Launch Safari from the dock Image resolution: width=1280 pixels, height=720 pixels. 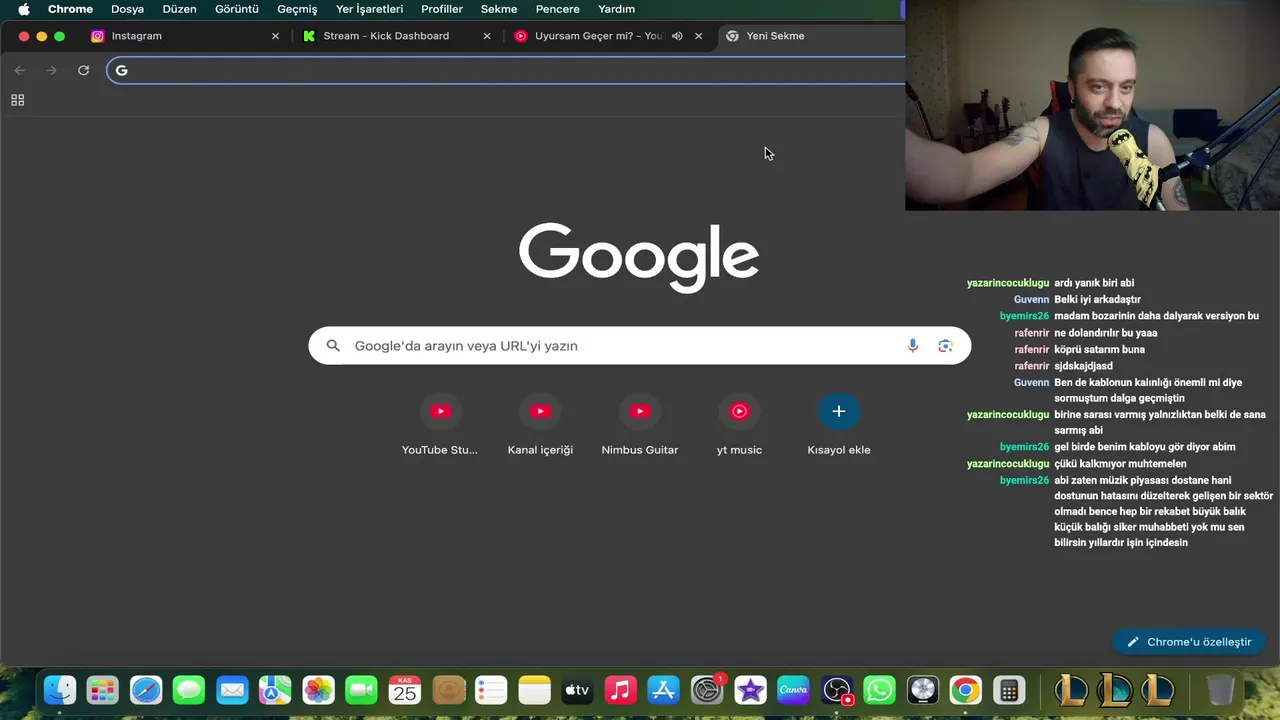(x=146, y=690)
